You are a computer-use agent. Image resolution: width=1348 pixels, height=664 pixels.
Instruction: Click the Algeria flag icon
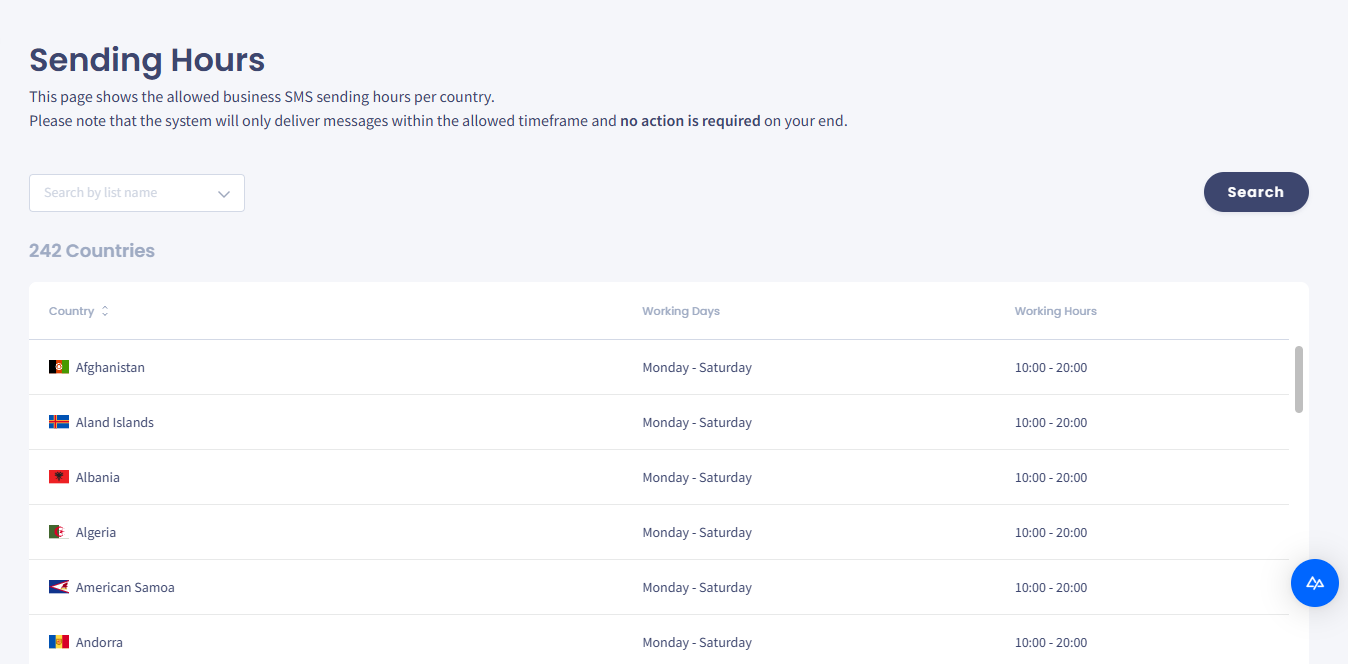coord(59,532)
